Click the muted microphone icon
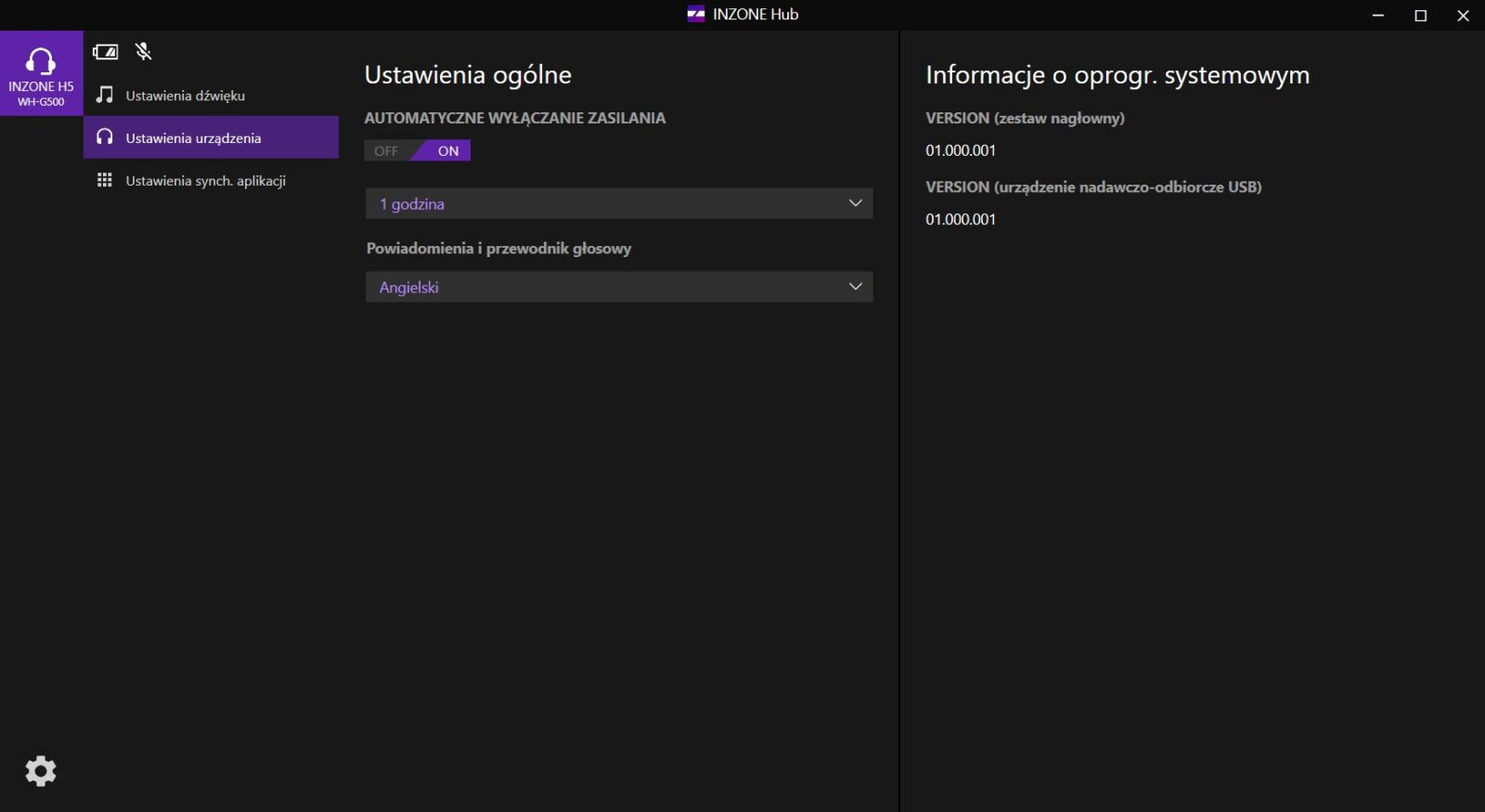The width and height of the screenshot is (1485, 812). [143, 52]
